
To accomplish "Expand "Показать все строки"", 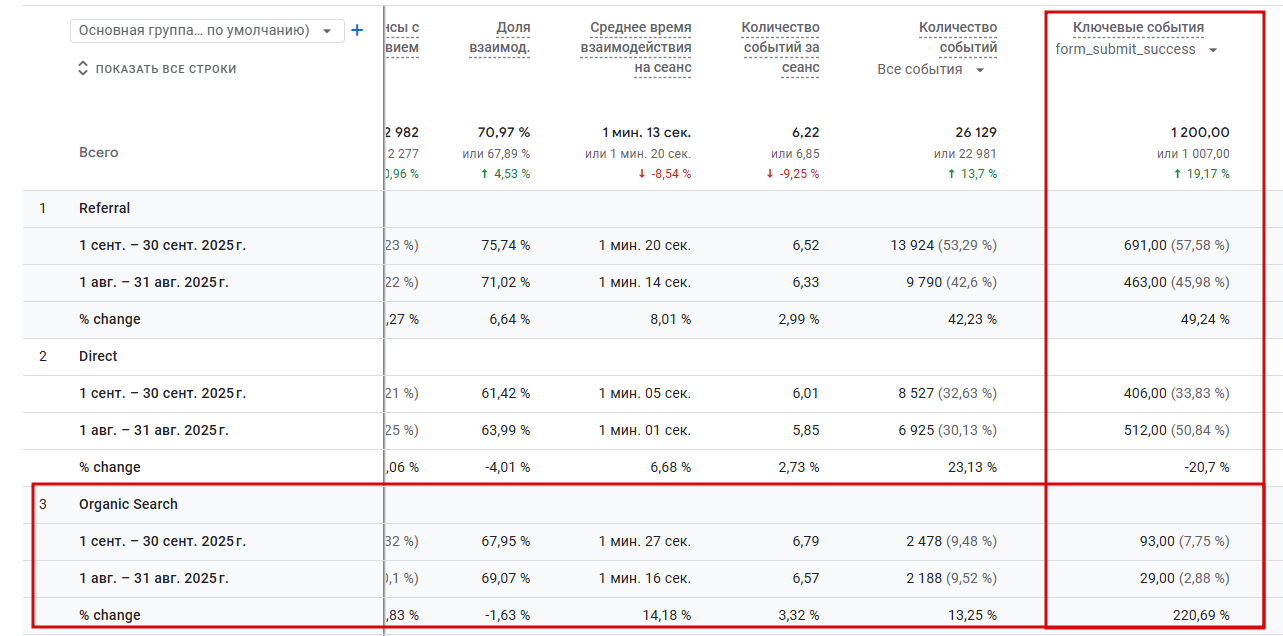I will [x=156, y=69].
